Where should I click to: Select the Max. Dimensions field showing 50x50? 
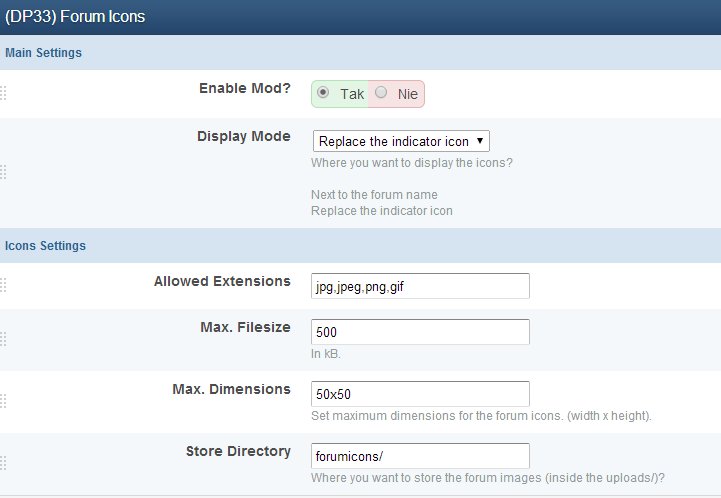click(420, 394)
